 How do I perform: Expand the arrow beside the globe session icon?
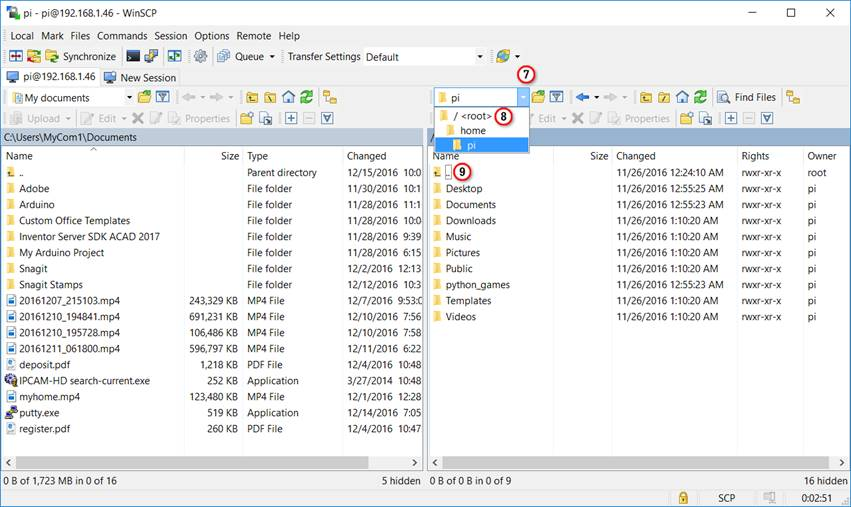coord(517,56)
